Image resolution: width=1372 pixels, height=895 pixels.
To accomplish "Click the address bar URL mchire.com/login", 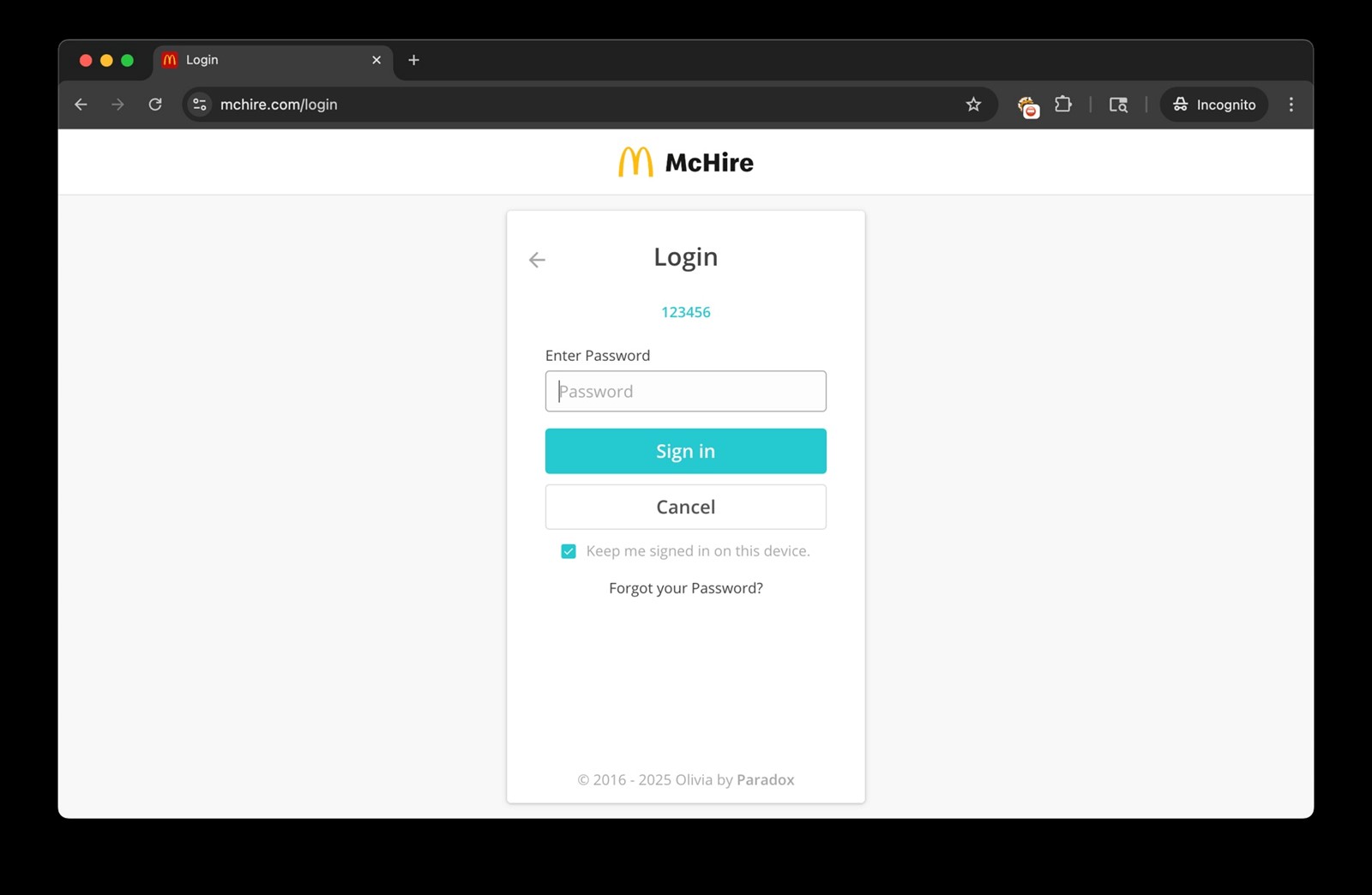I will [x=279, y=105].
